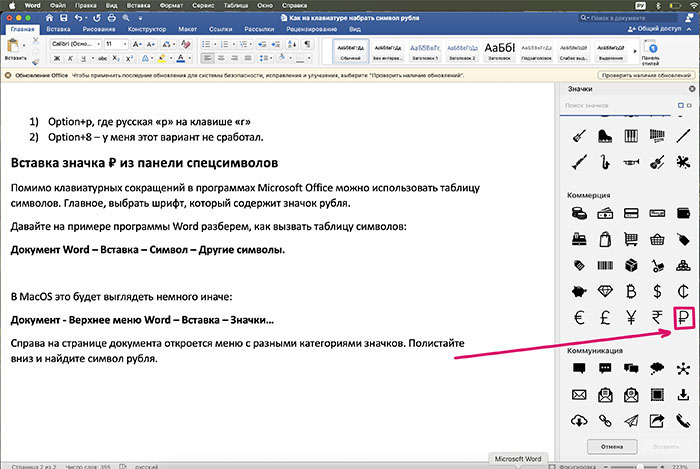
Task: Select the grand piano icon
Action: click(605, 136)
